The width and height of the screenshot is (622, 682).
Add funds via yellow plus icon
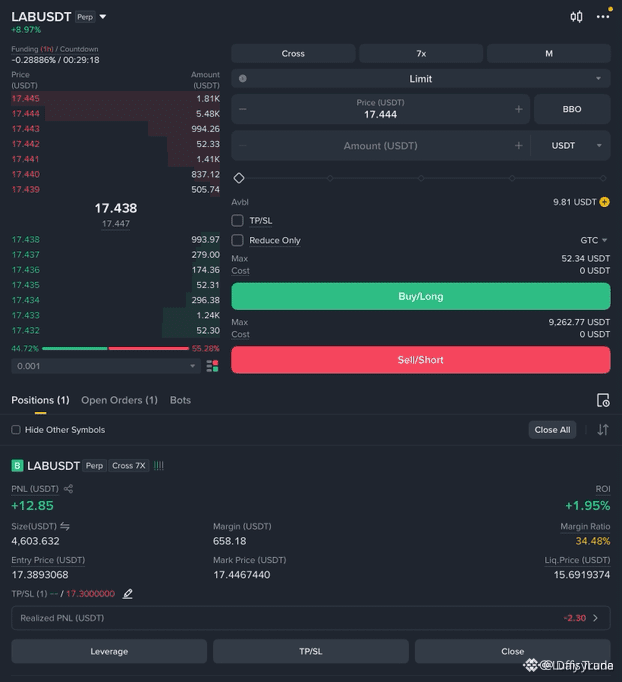tap(605, 202)
